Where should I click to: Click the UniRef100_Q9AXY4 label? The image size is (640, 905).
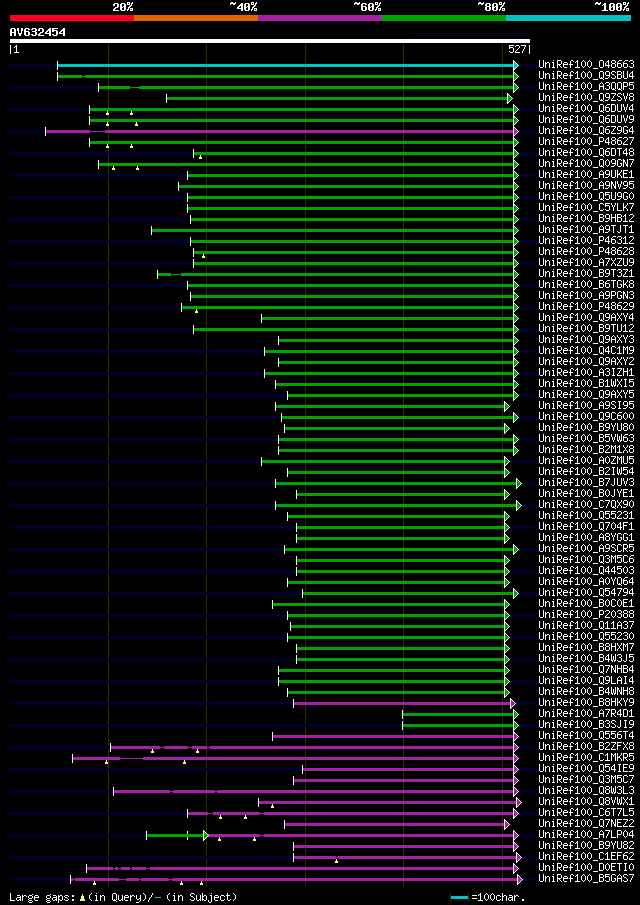tap(586, 317)
